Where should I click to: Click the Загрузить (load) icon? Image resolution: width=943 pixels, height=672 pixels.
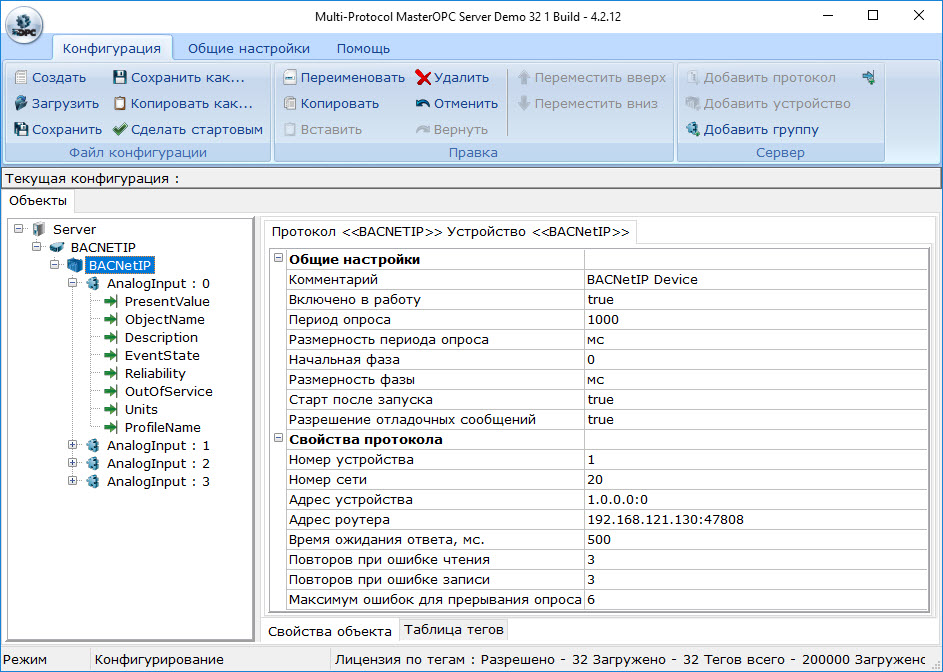pos(21,103)
